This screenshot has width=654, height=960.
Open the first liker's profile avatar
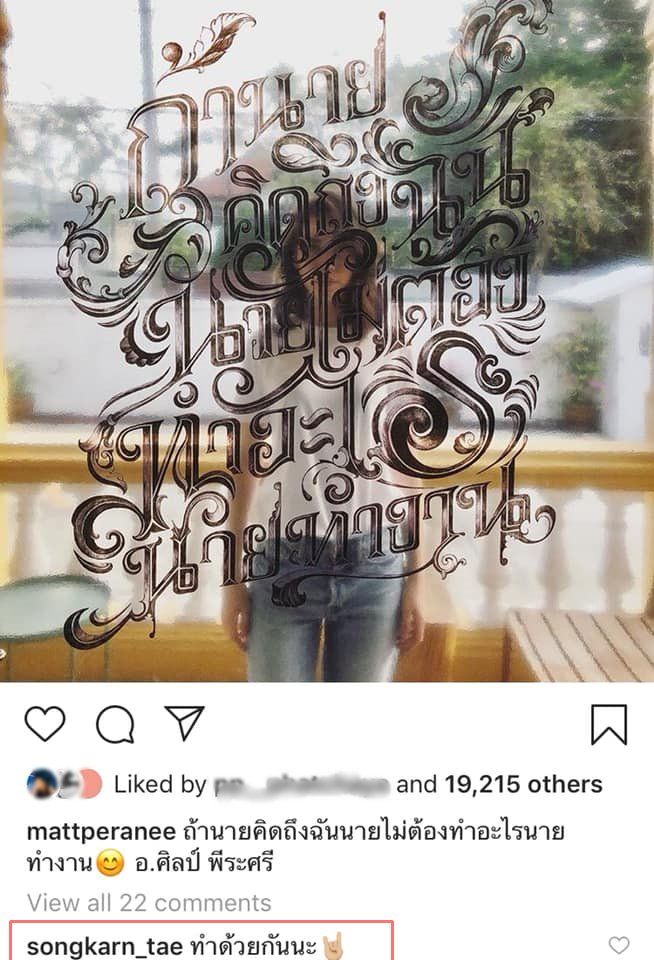click(x=42, y=783)
